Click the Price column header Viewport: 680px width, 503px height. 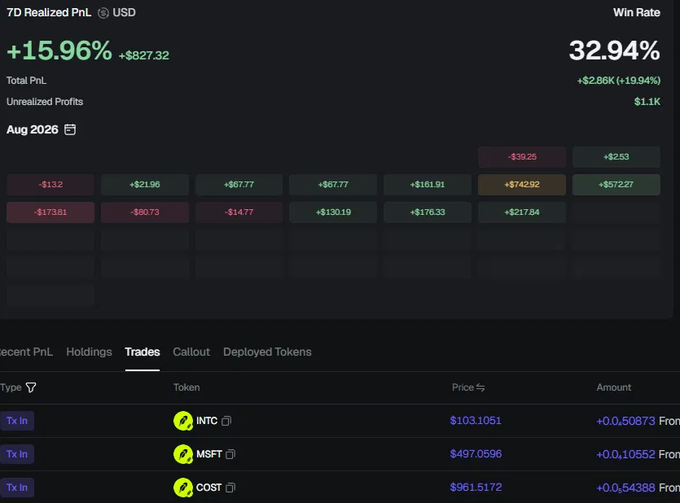(x=463, y=387)
